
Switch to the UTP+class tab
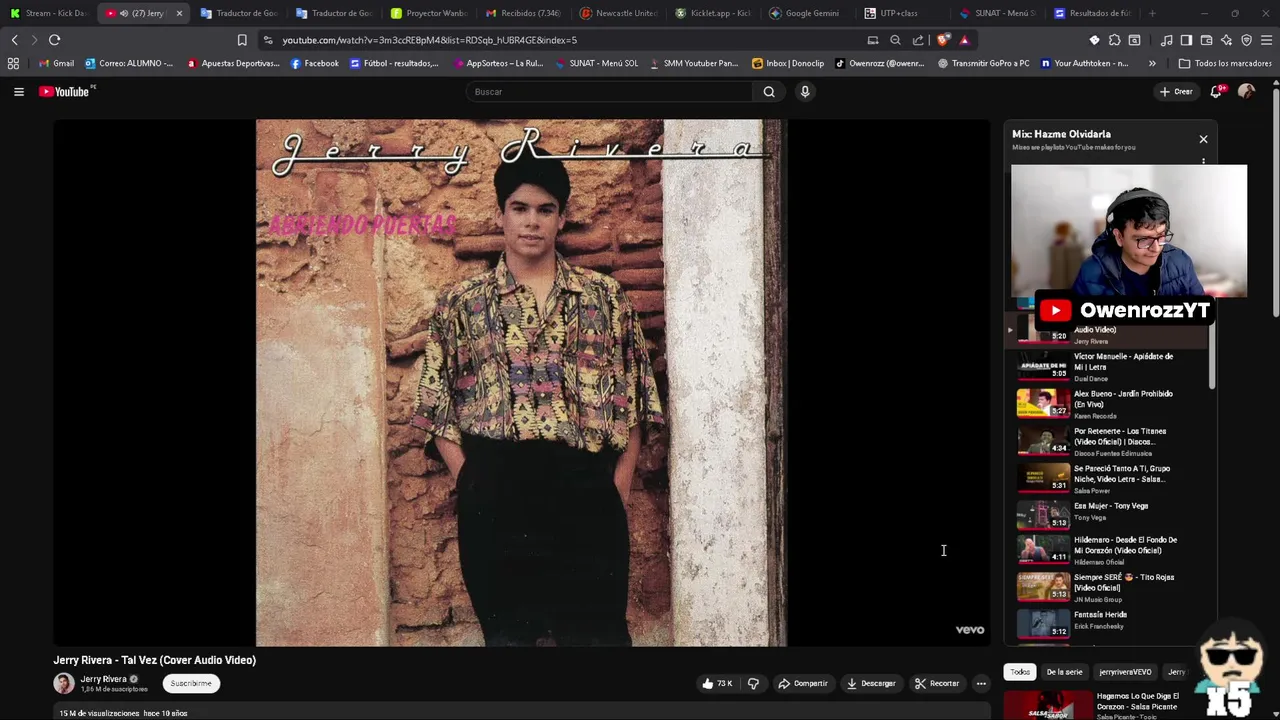click(x=904, y=13)
